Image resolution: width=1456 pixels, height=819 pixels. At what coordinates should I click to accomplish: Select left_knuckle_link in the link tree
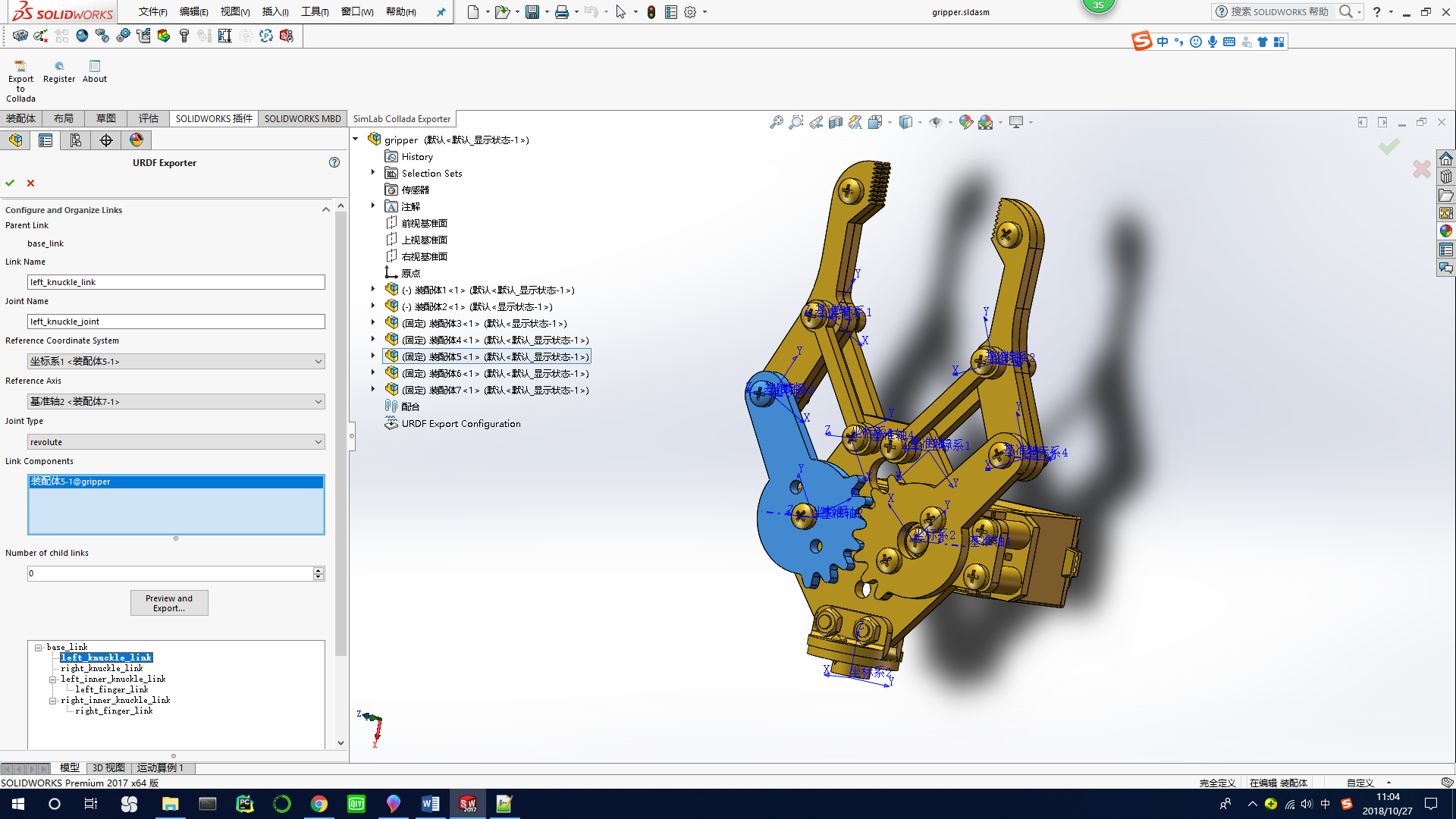[106, 657]
